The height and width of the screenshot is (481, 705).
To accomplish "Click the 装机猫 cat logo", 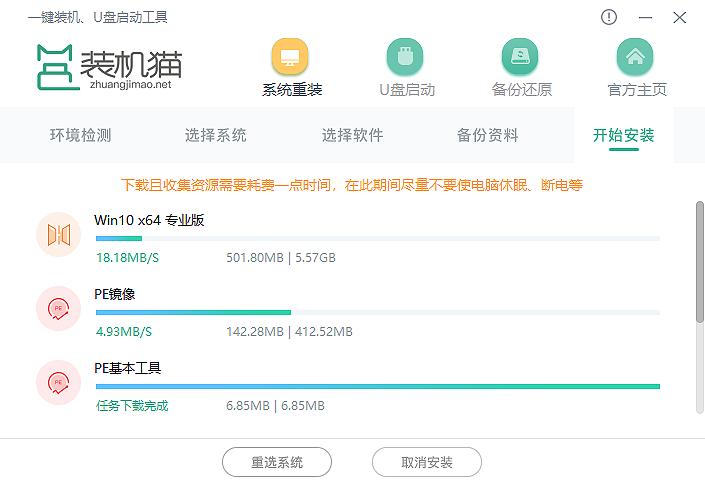I will (58, 68).
